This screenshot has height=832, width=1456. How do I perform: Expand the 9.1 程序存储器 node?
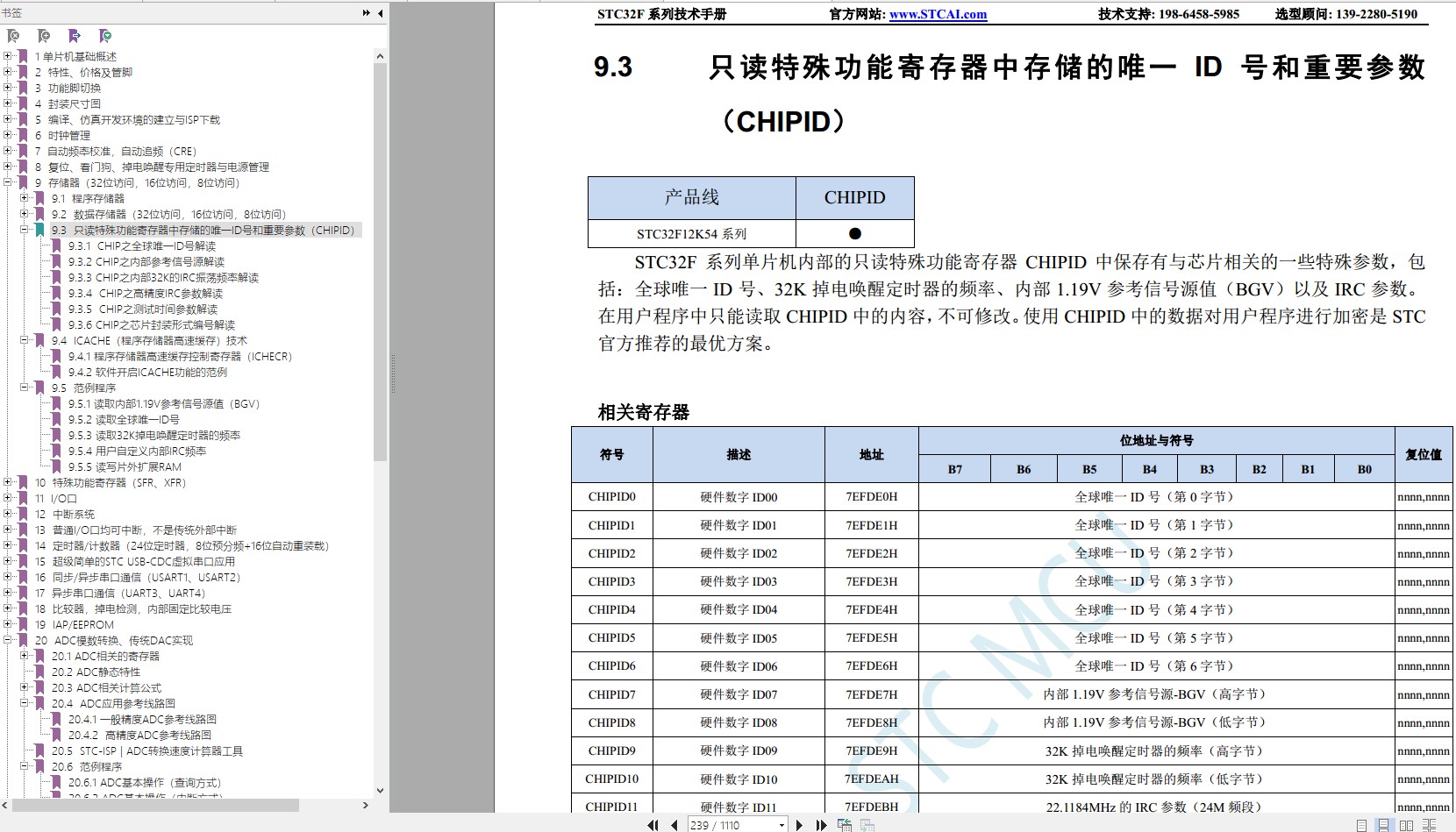(25, 198)
